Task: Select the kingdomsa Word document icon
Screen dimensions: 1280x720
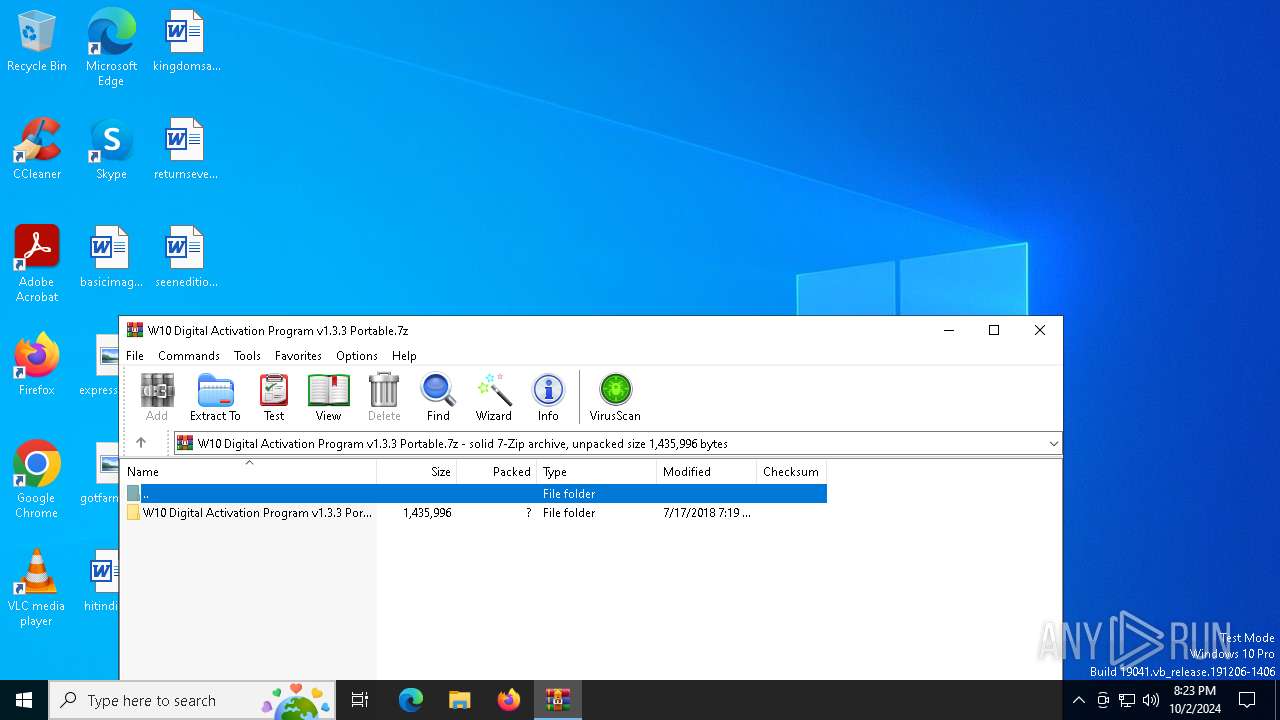Action: [185, 42]
